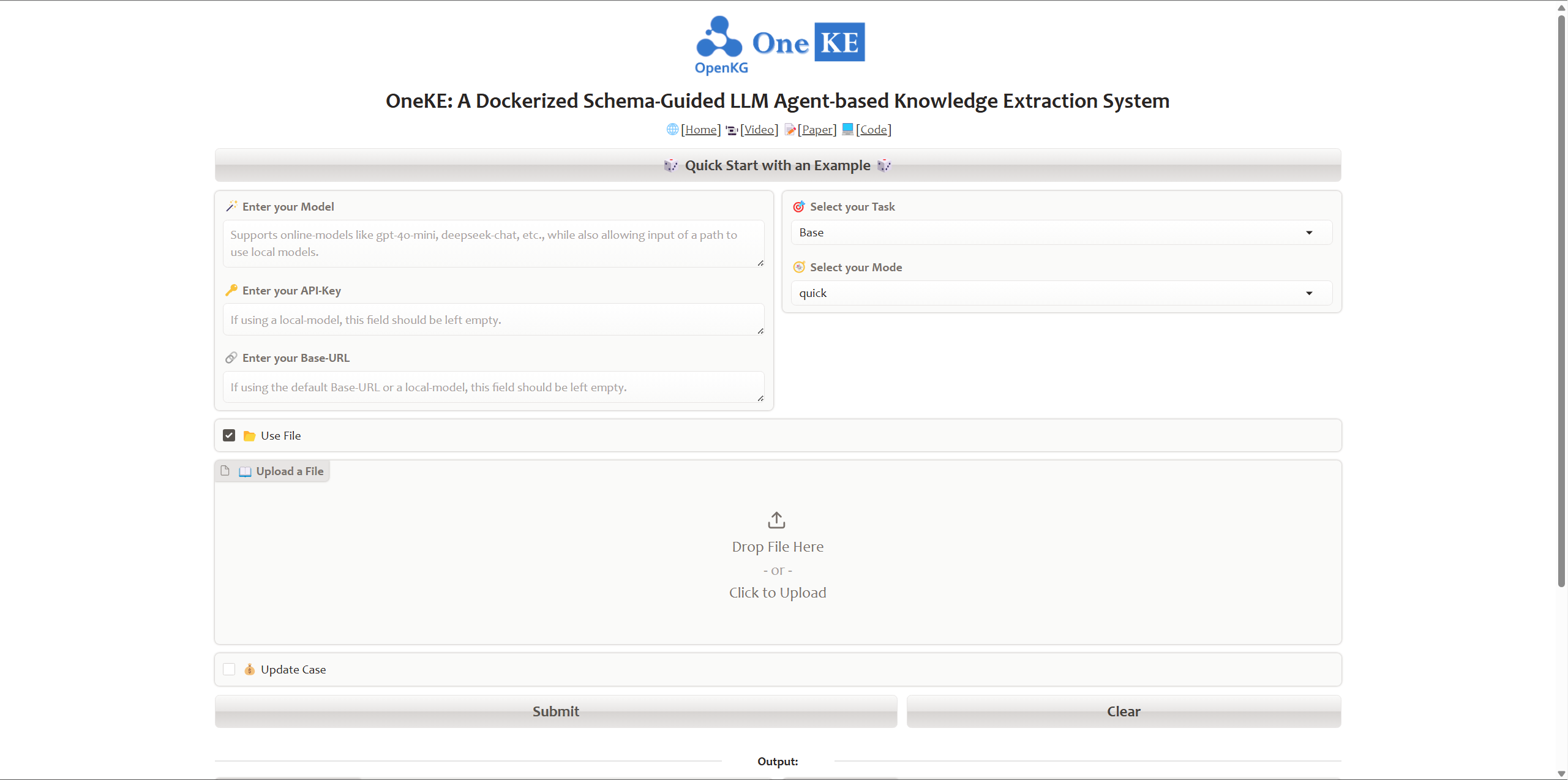Uncheck the Use File checkbox

pyautogui.click(x=229, y=435)
